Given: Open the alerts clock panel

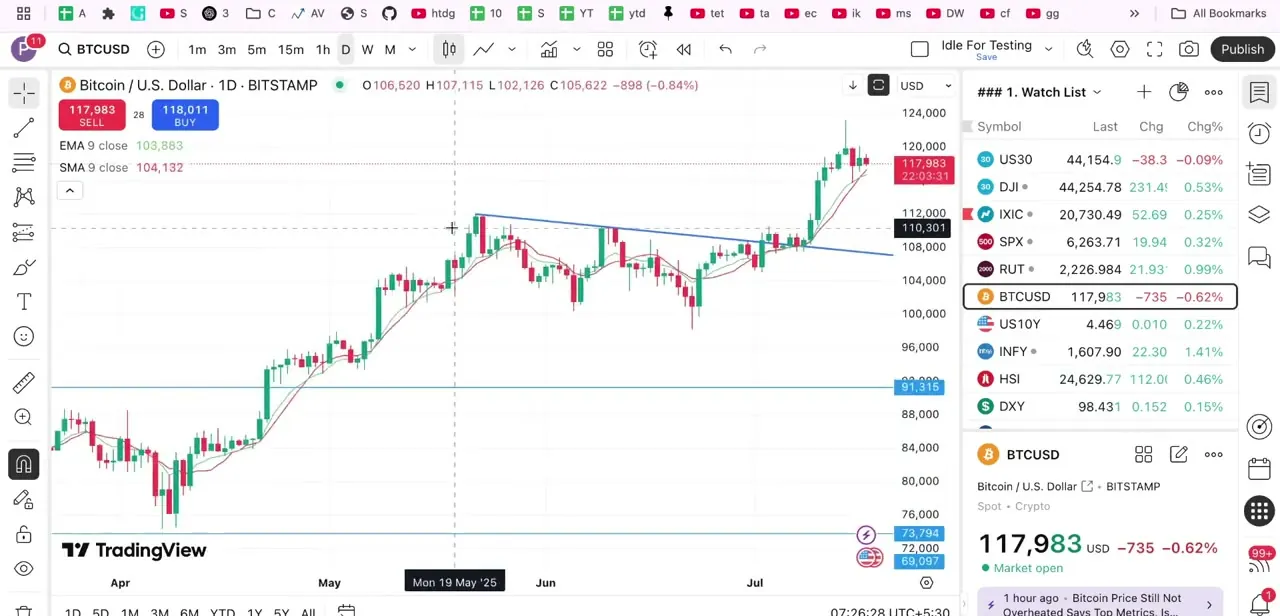Looking at the screenshot, I should [x=1259, y=133].
